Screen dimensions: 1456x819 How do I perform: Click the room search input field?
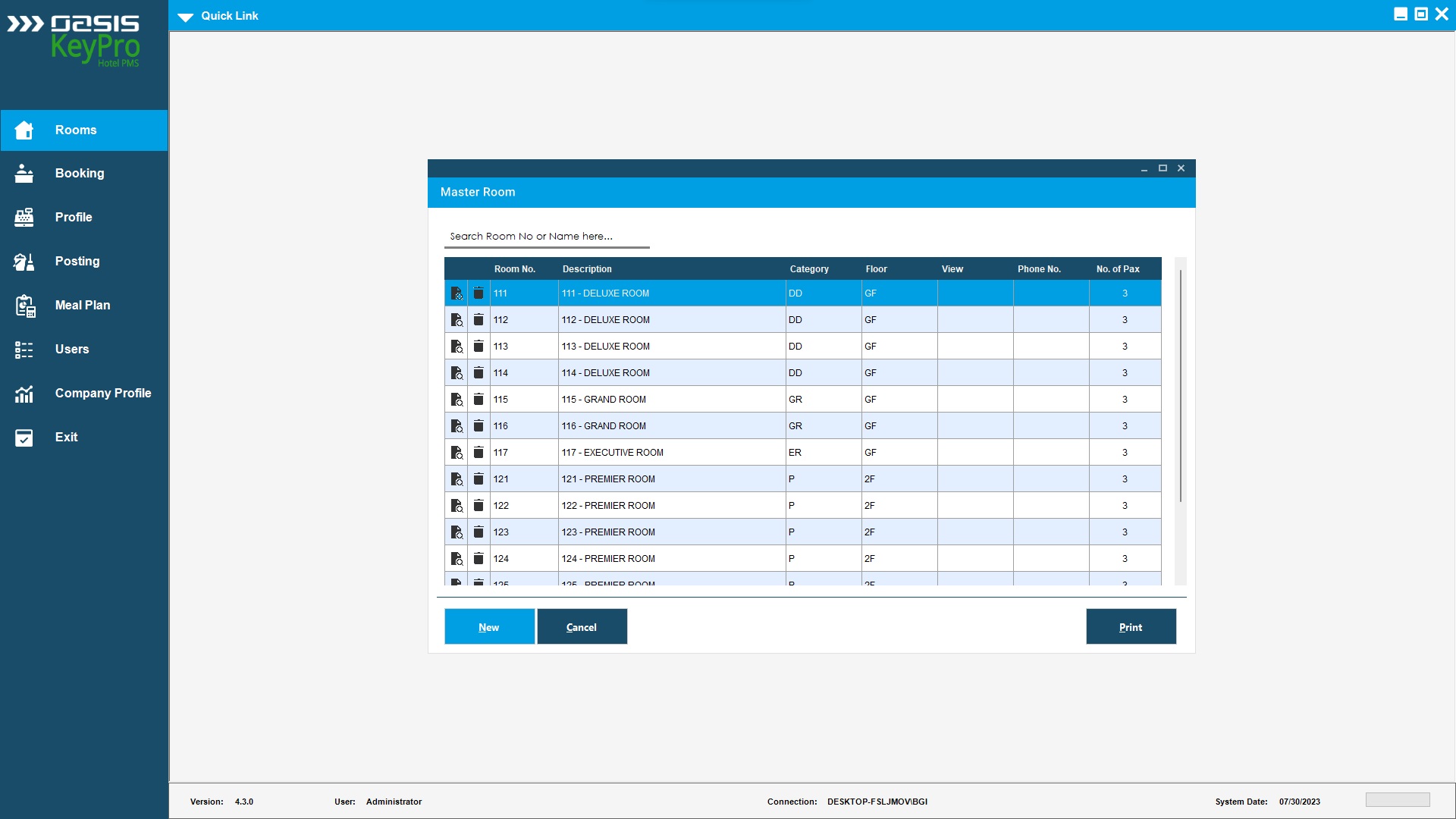click(546, 237)
